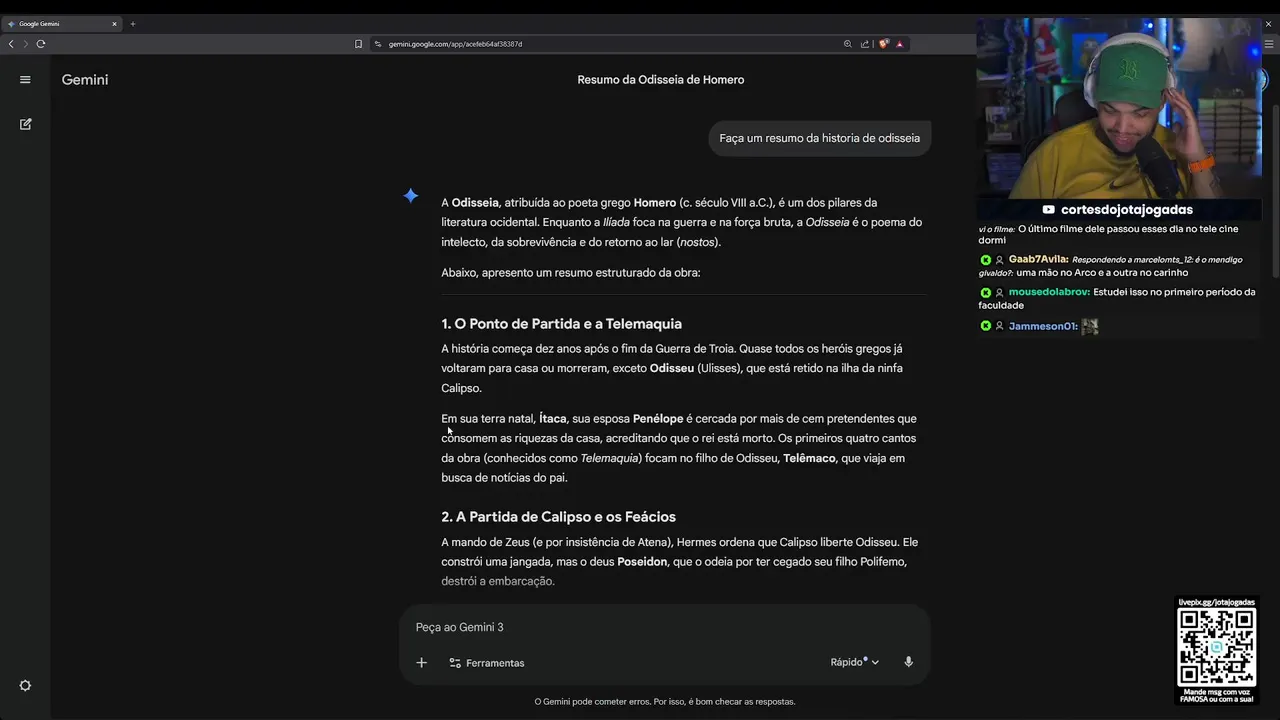Bookmark the page using the bookmark icon
This screenshot has height=720, width=1280.
(x=358, y=44)
